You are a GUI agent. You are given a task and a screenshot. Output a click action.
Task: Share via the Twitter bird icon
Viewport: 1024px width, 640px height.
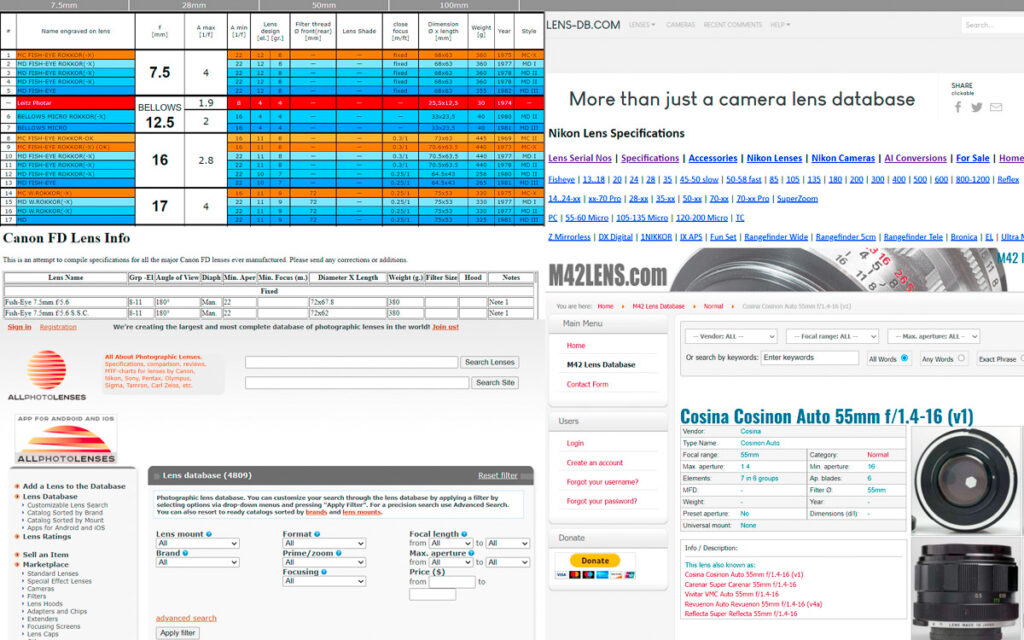[976, 107]
